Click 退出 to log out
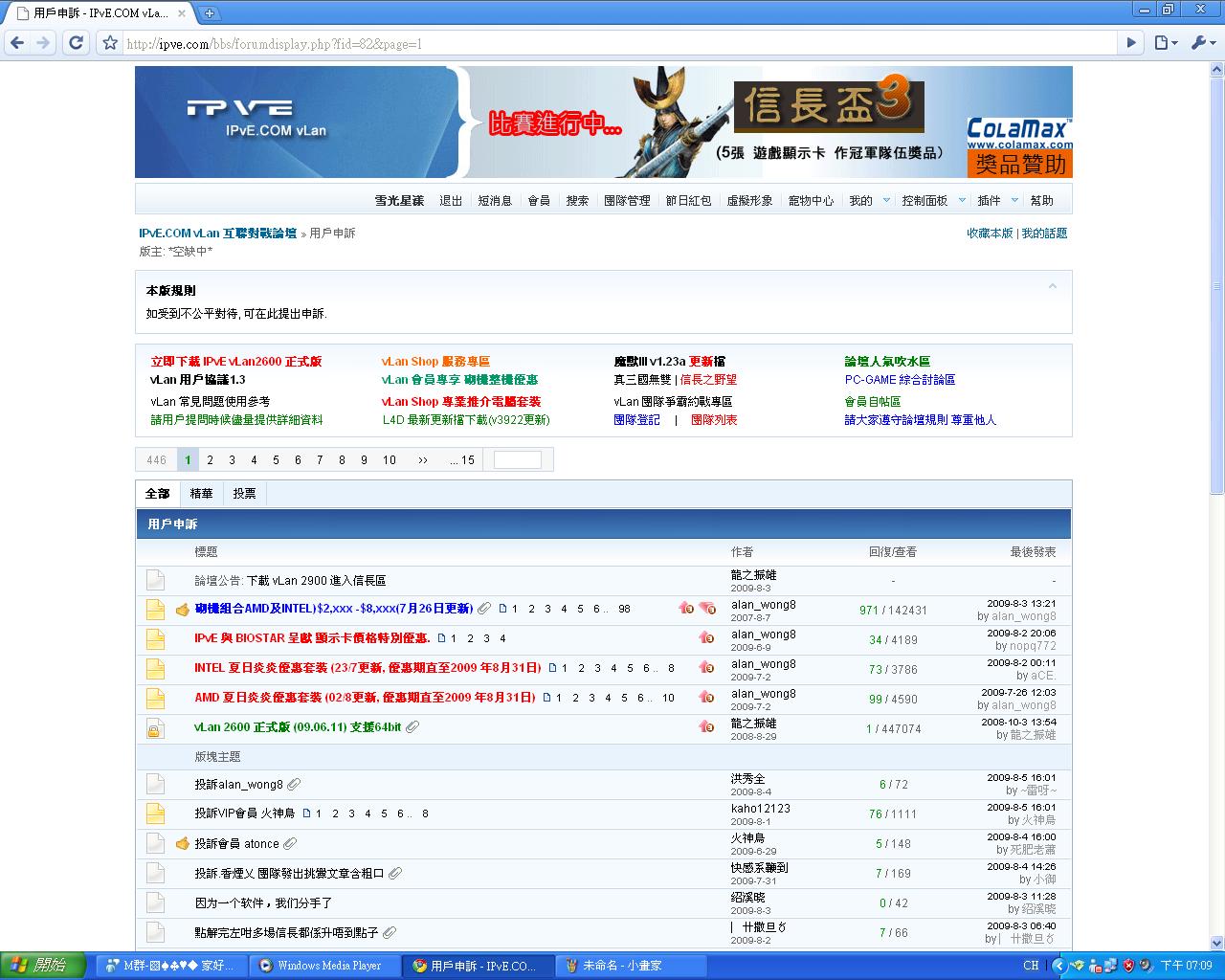This screenshot has height=980, width=1225. [x=451, y=201]
